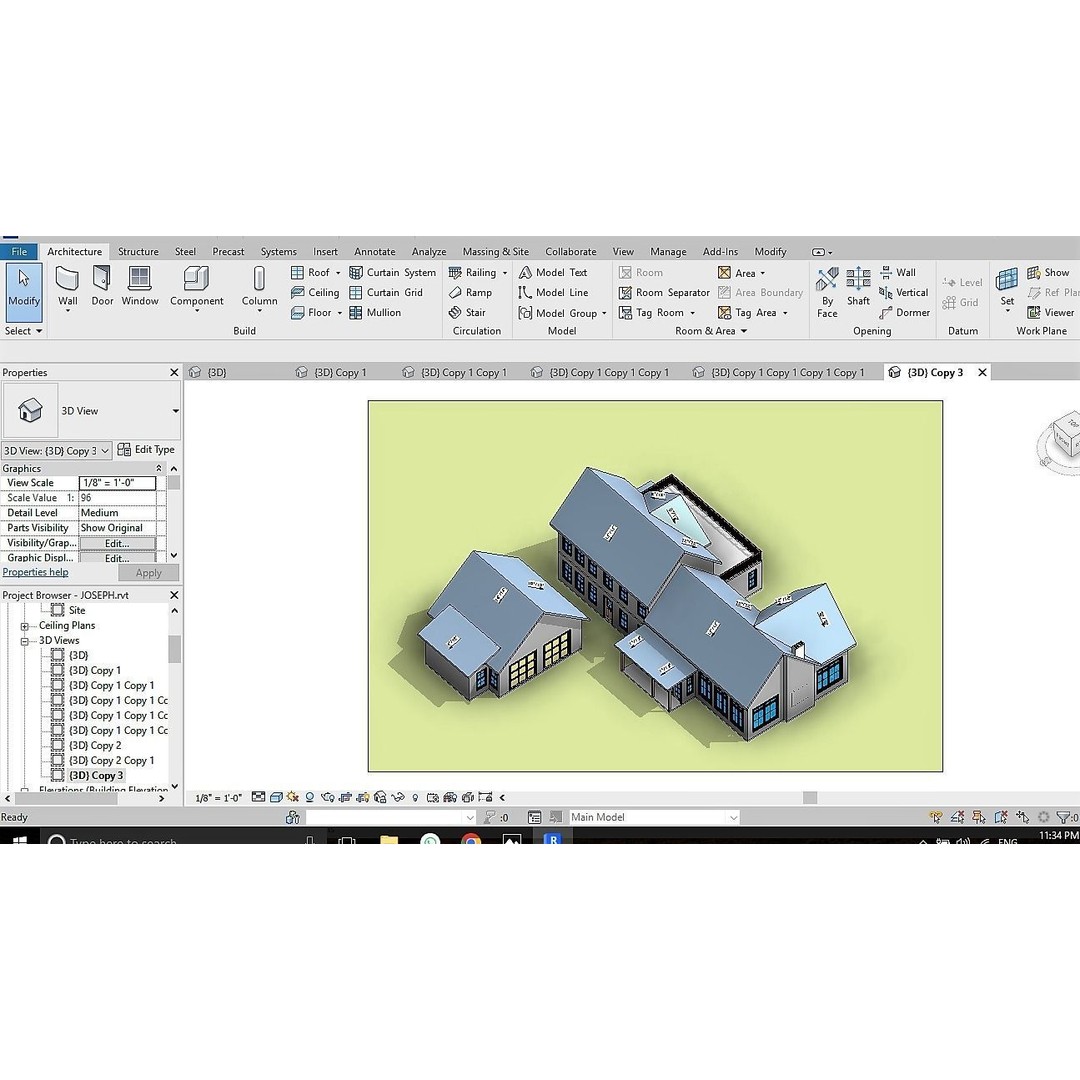The image size is (1080, 1080).
Task: Toggle shadows from the view control bar
Action: [x=309, y=797]
